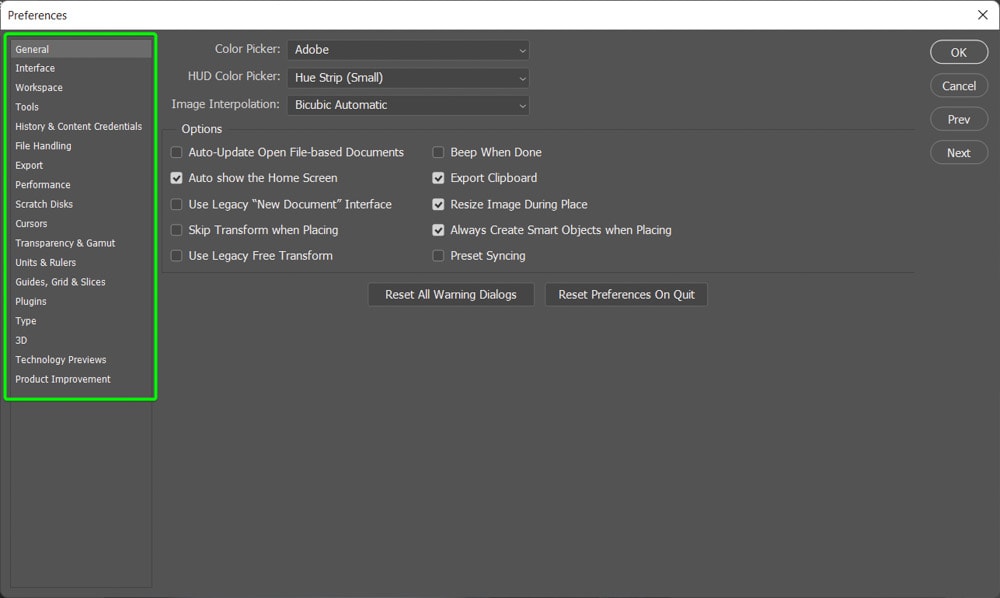Expand the HUD Color Picker dropdown

408,78
